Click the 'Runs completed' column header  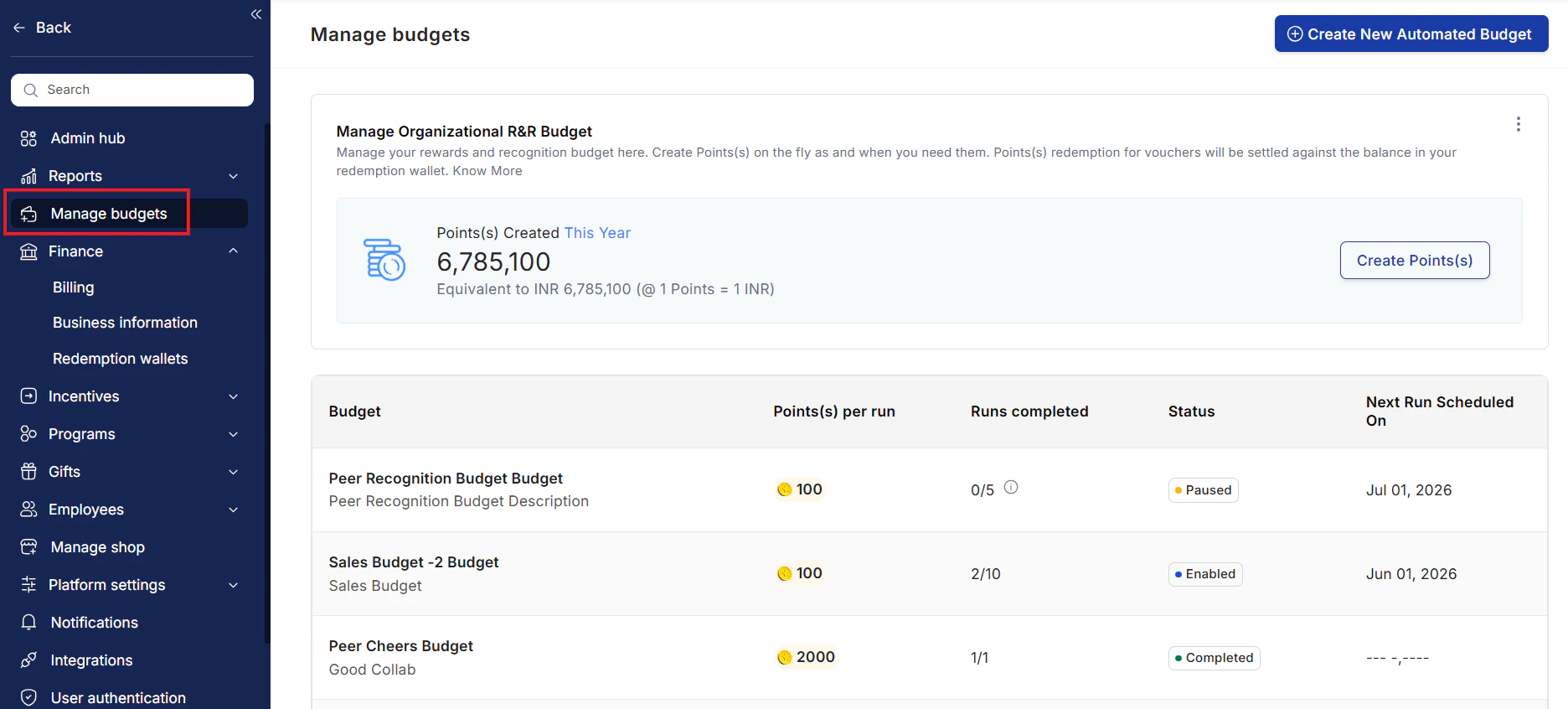pos(1029,411)
